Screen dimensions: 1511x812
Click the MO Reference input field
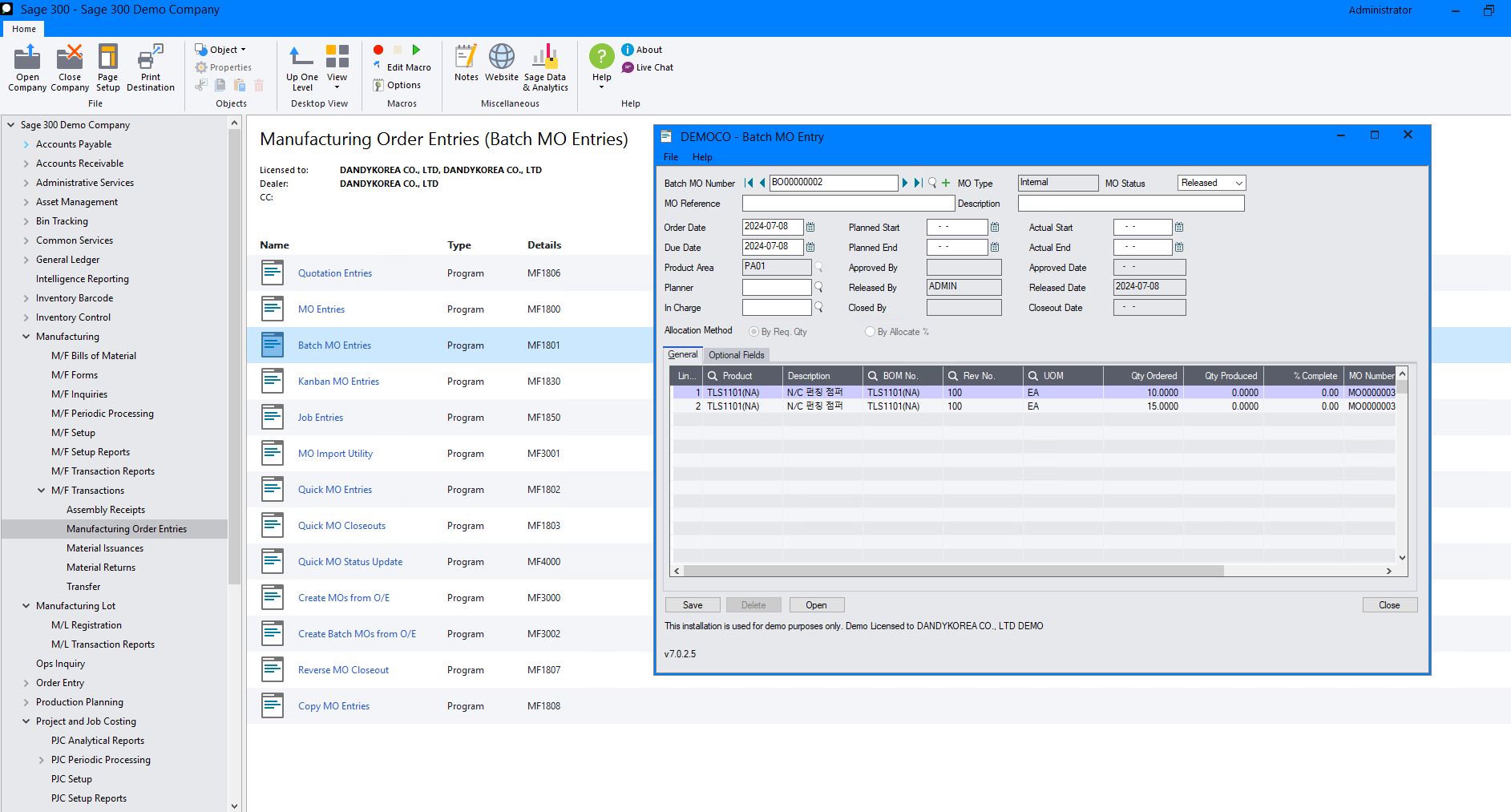(x=848, y=204)
